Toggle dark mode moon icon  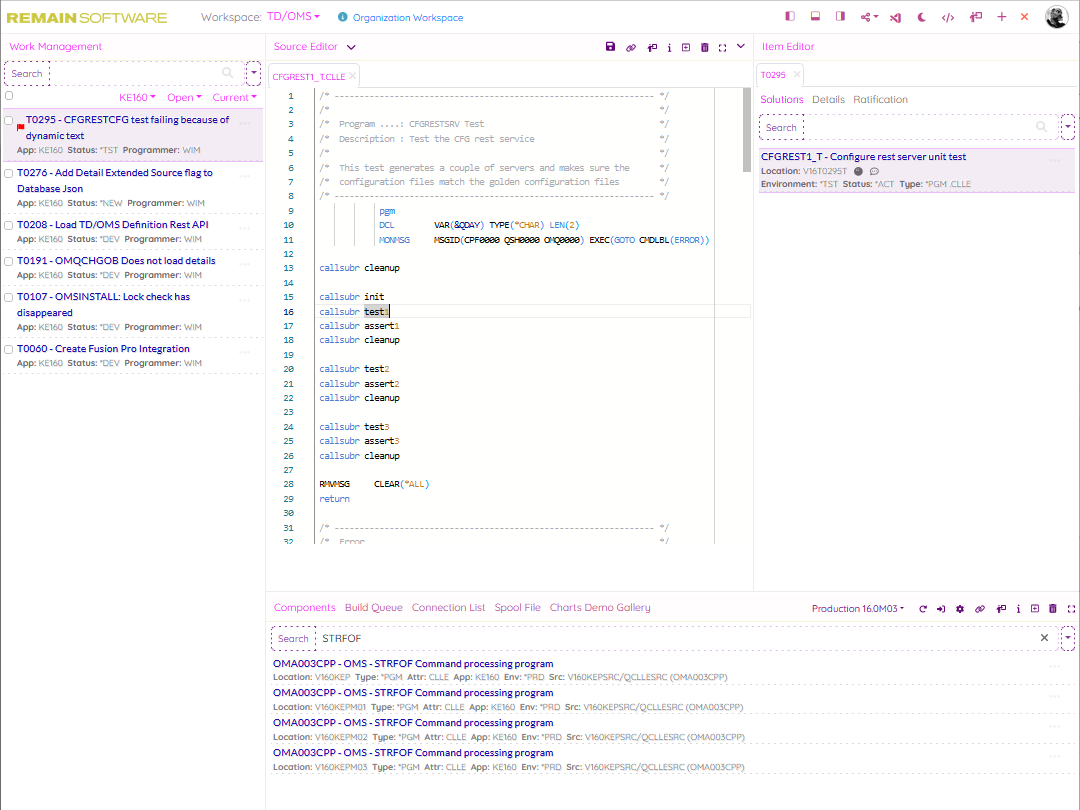922,17
